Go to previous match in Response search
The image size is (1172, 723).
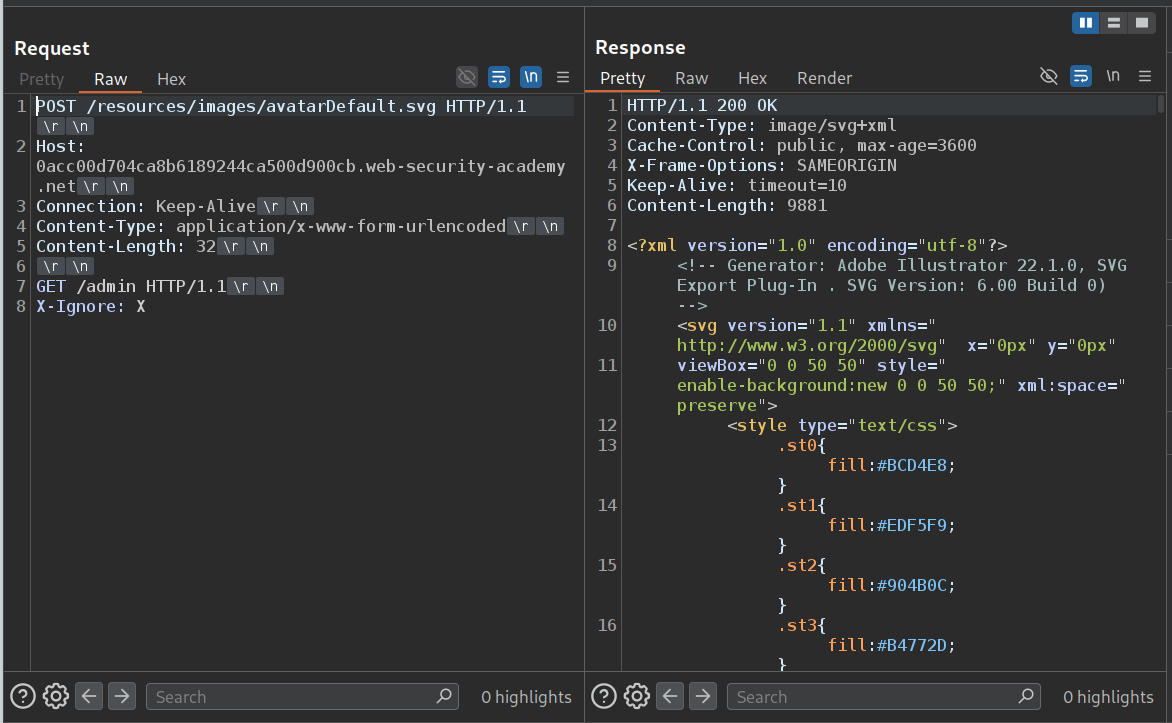670,696
